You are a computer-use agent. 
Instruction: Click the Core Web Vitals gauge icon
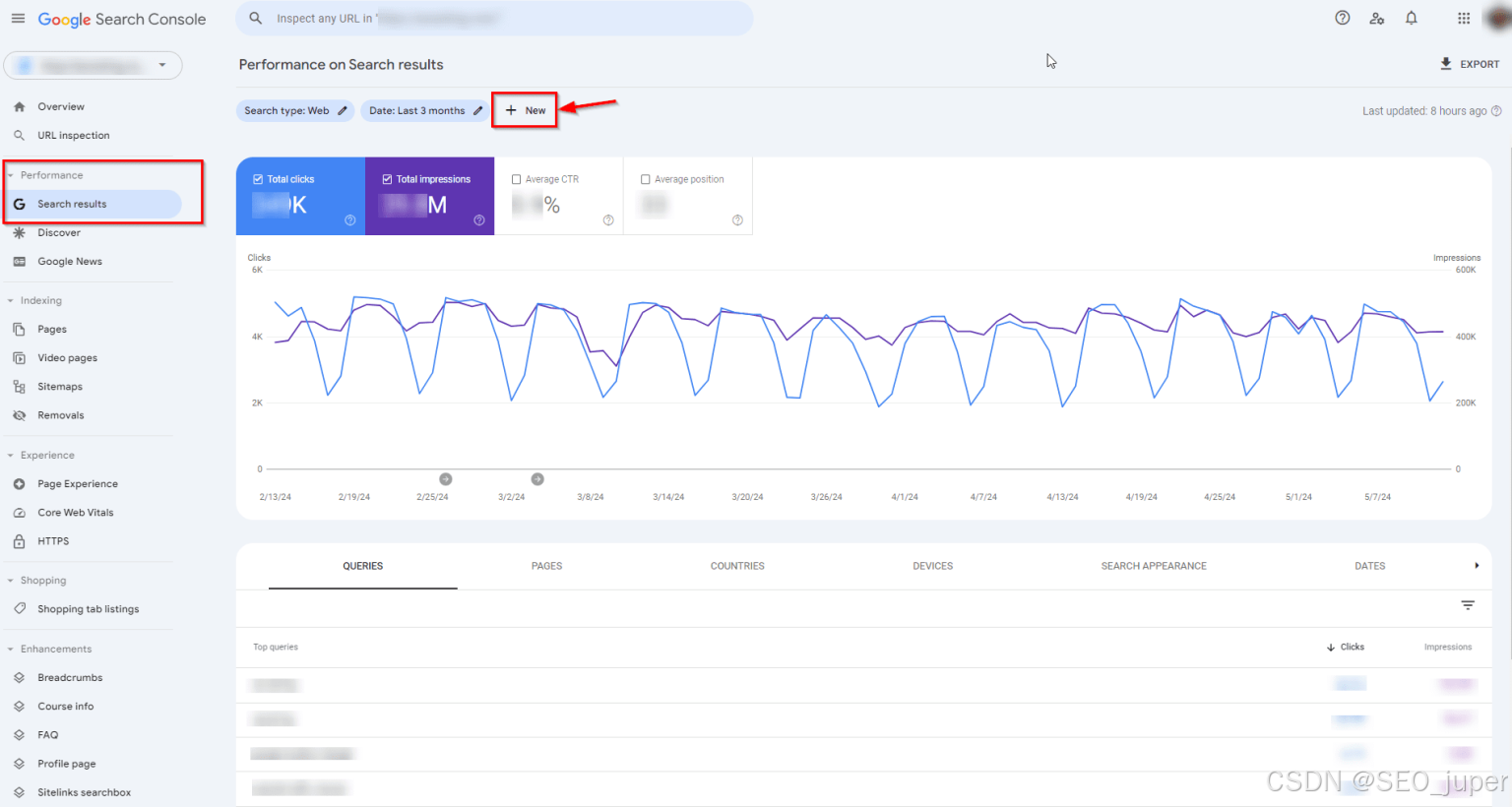pos(19,513)
